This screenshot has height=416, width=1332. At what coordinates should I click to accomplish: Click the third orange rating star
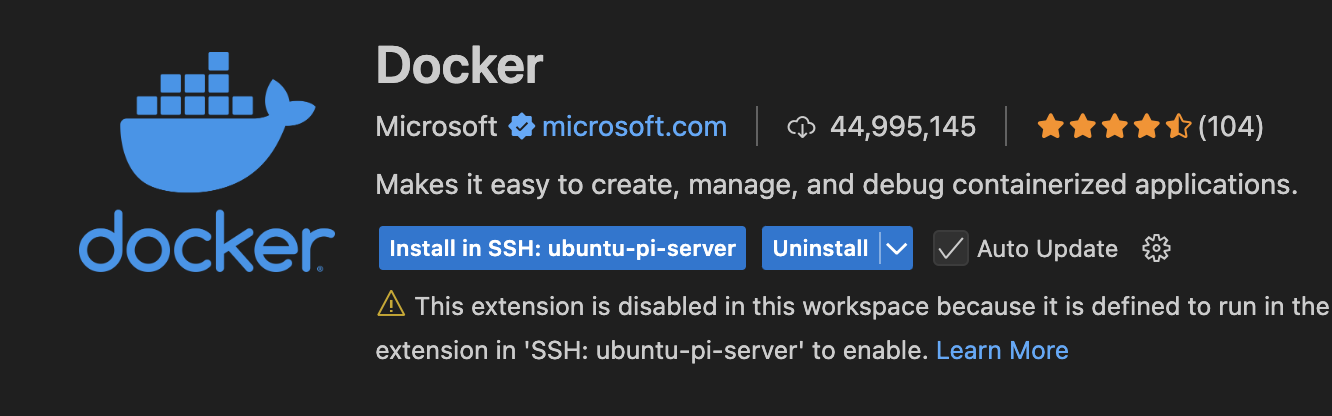(x=1114, y=127)
